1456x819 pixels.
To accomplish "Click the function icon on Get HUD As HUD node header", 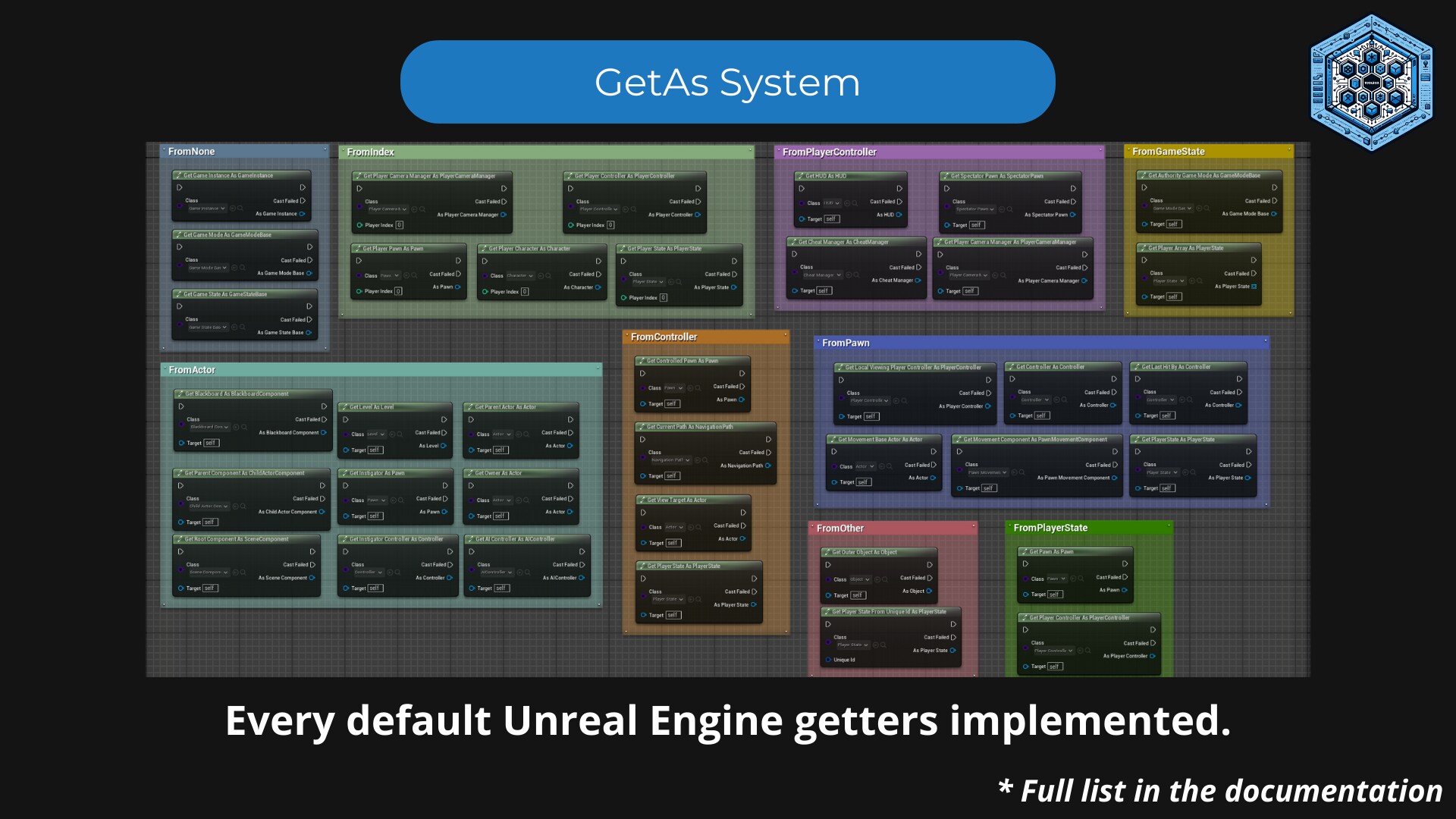I will 801,176.
